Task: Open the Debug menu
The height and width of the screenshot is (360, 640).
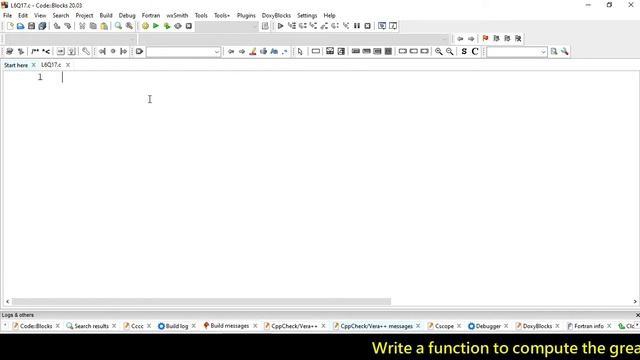Action: [x=127, y=16]
